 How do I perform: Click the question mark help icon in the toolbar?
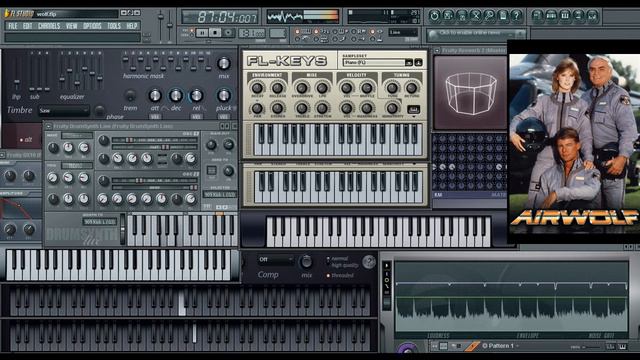(x=516, y=16)
